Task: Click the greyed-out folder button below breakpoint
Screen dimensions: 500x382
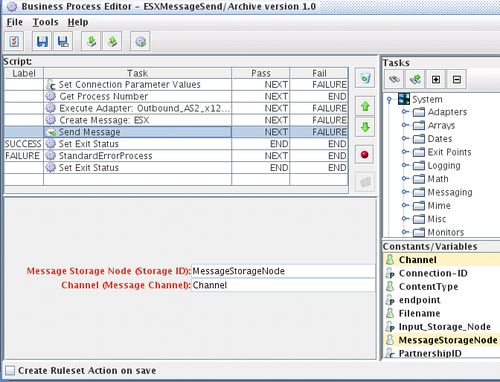Action: tap(365, 182)
